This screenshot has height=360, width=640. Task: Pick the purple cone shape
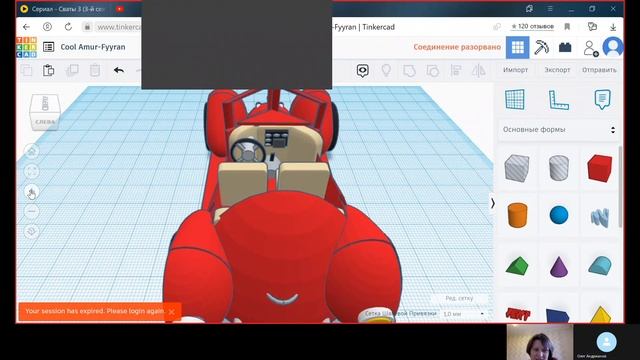click(559, 267)
